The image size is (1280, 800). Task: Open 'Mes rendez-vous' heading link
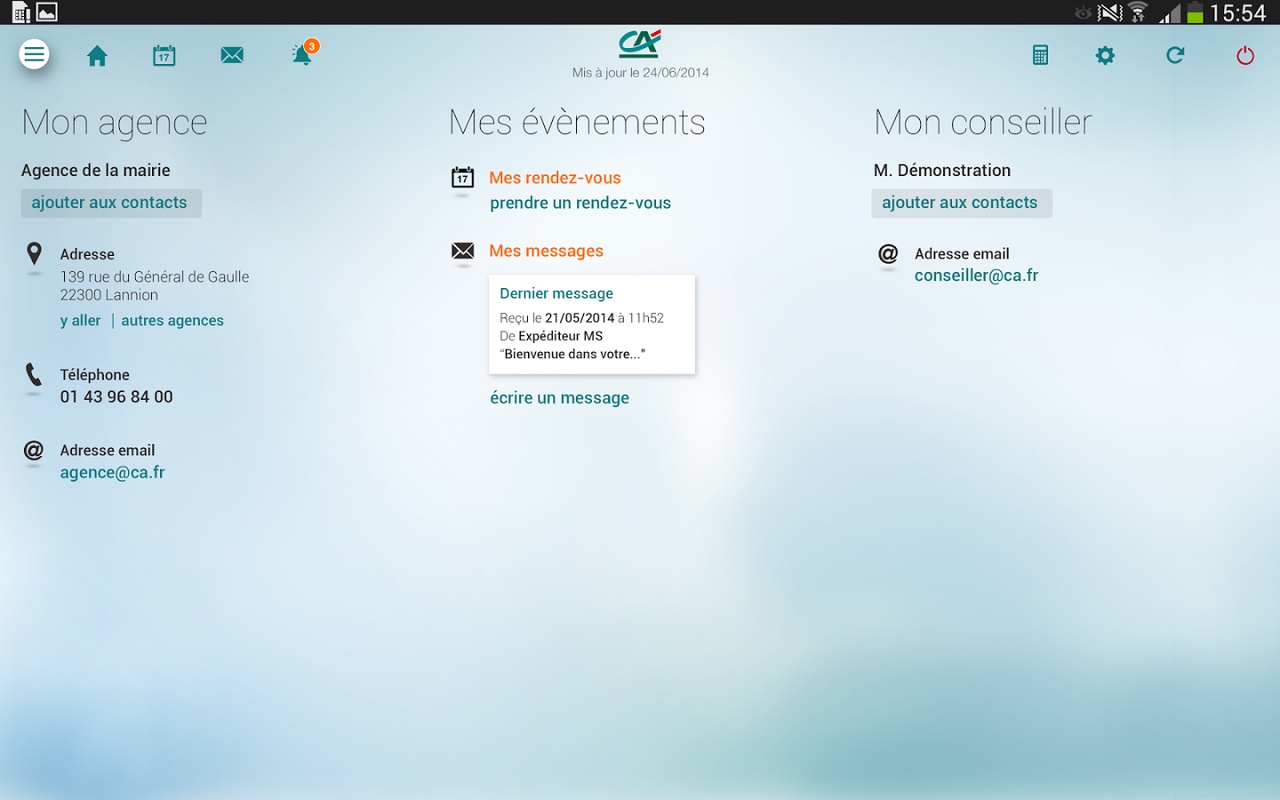555,178
